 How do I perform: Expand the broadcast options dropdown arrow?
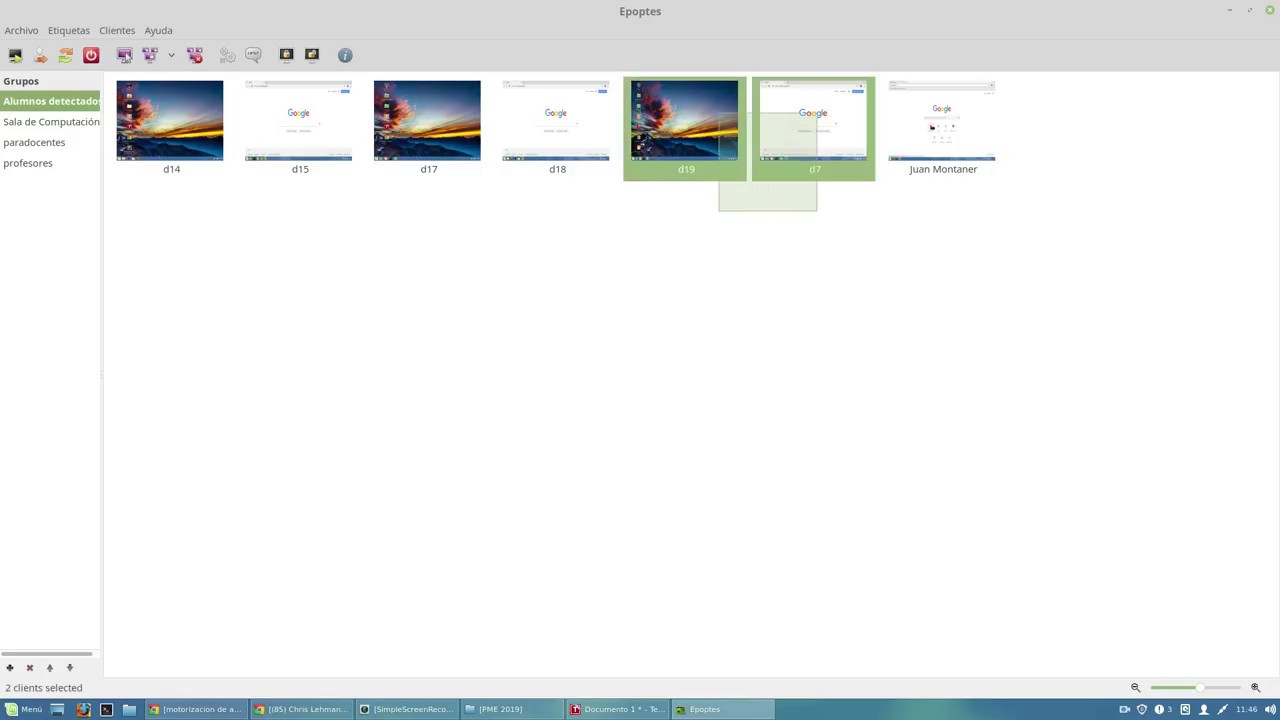point(171,55)
